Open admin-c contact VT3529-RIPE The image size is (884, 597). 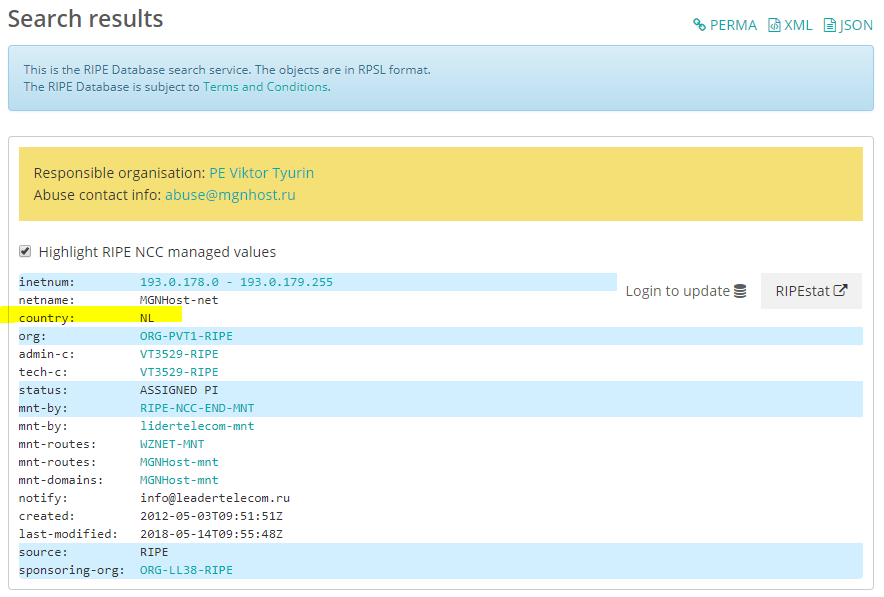179,354
